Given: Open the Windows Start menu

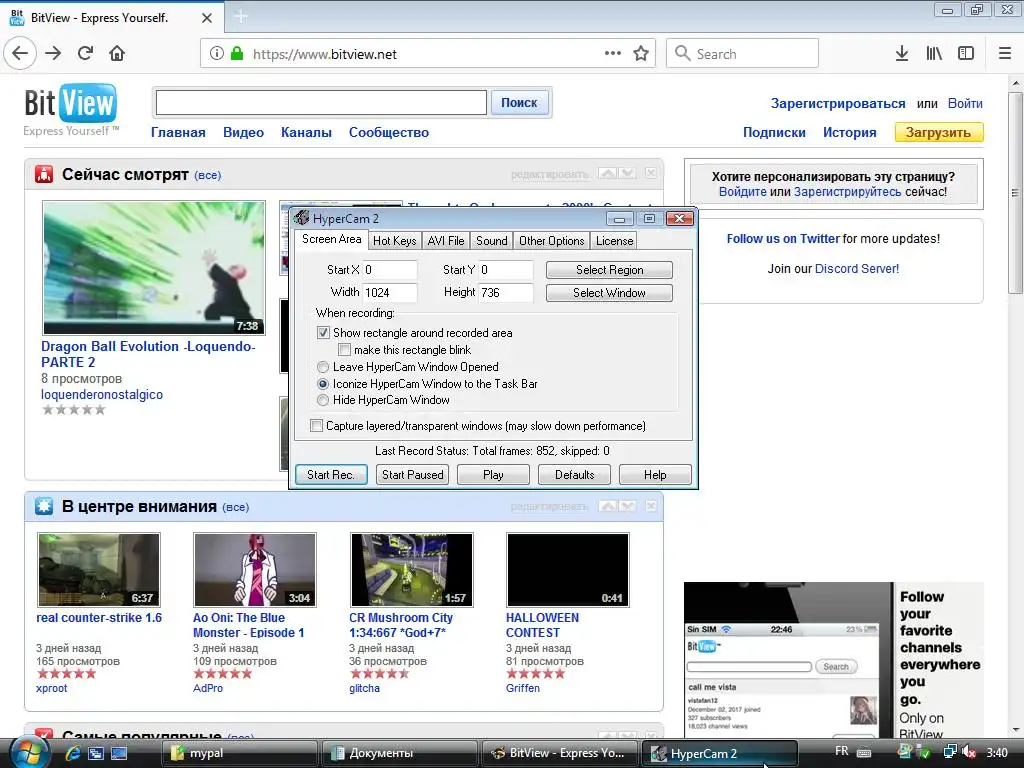Looking at the screenshot, I should pyautogui.click(x=28, y=753).
